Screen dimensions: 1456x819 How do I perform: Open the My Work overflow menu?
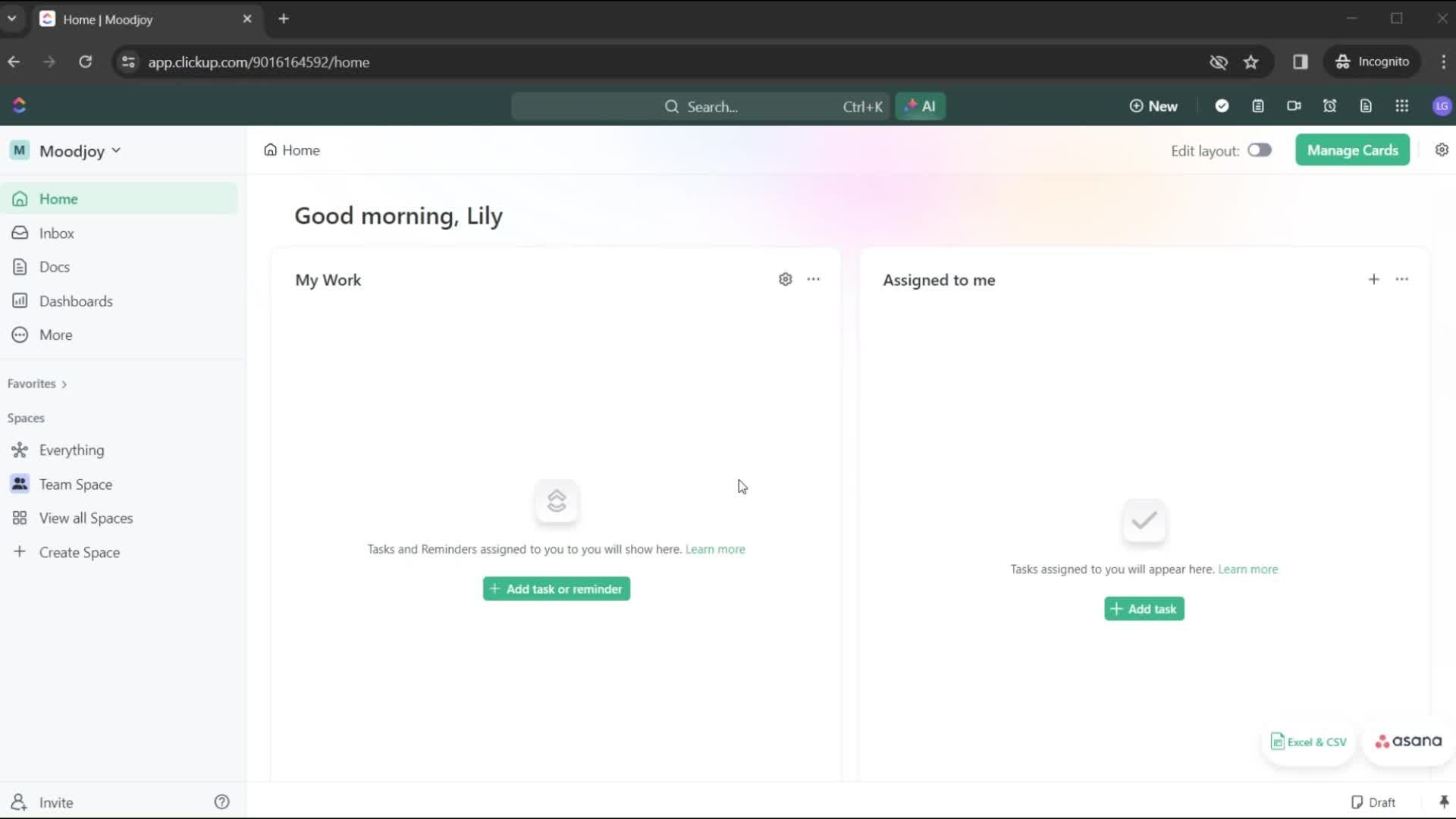(813, 279)
